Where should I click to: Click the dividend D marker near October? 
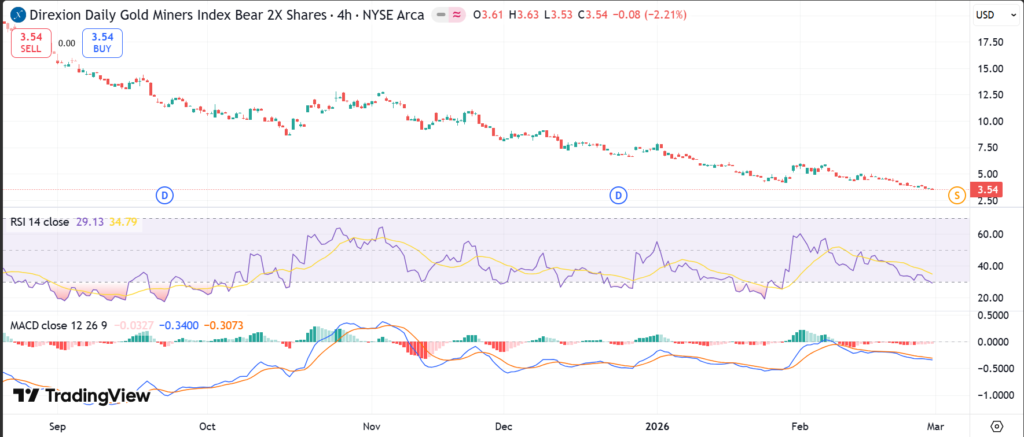pyautogui.click(x=165, y=193)
